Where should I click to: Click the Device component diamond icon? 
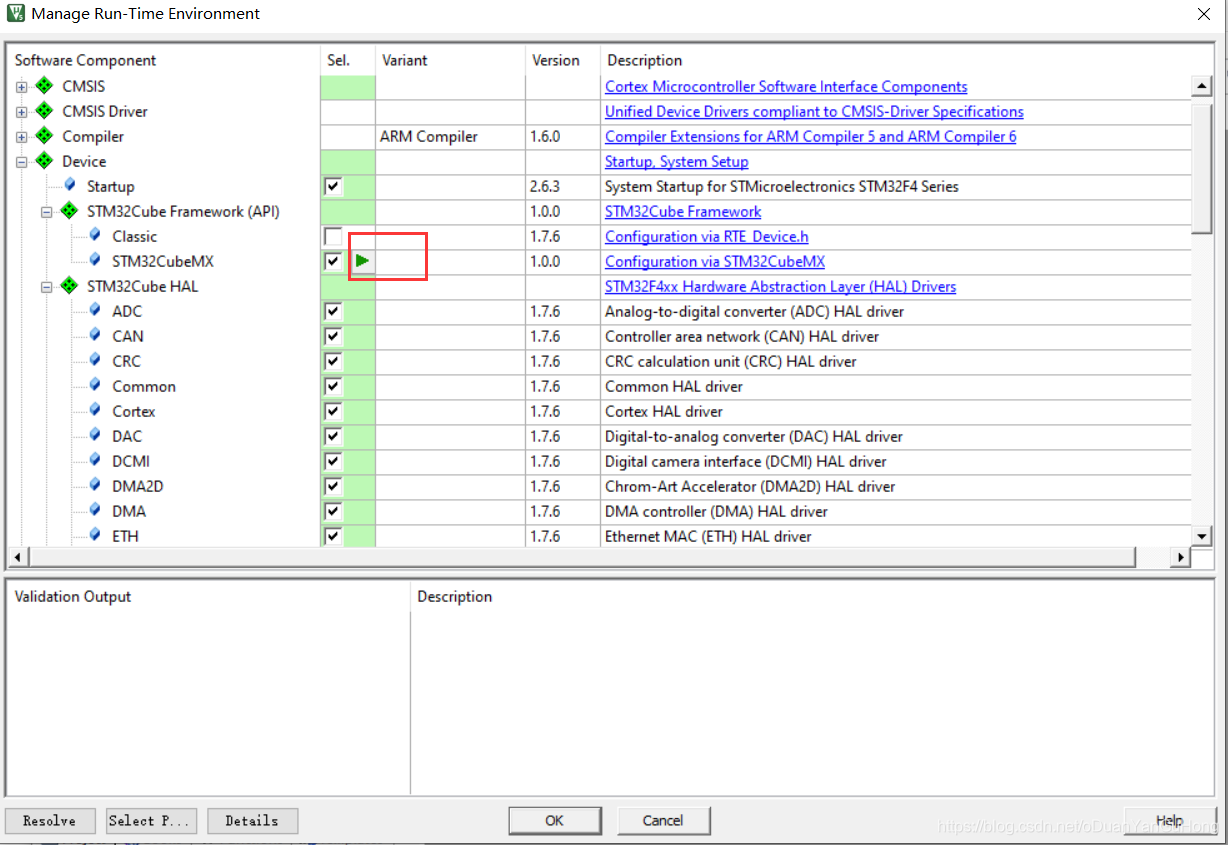44,161
